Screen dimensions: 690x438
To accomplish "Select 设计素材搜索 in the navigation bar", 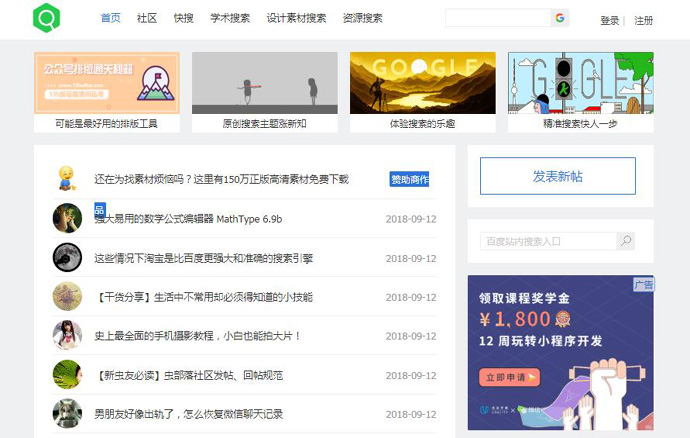I will (x=296, y=18).
